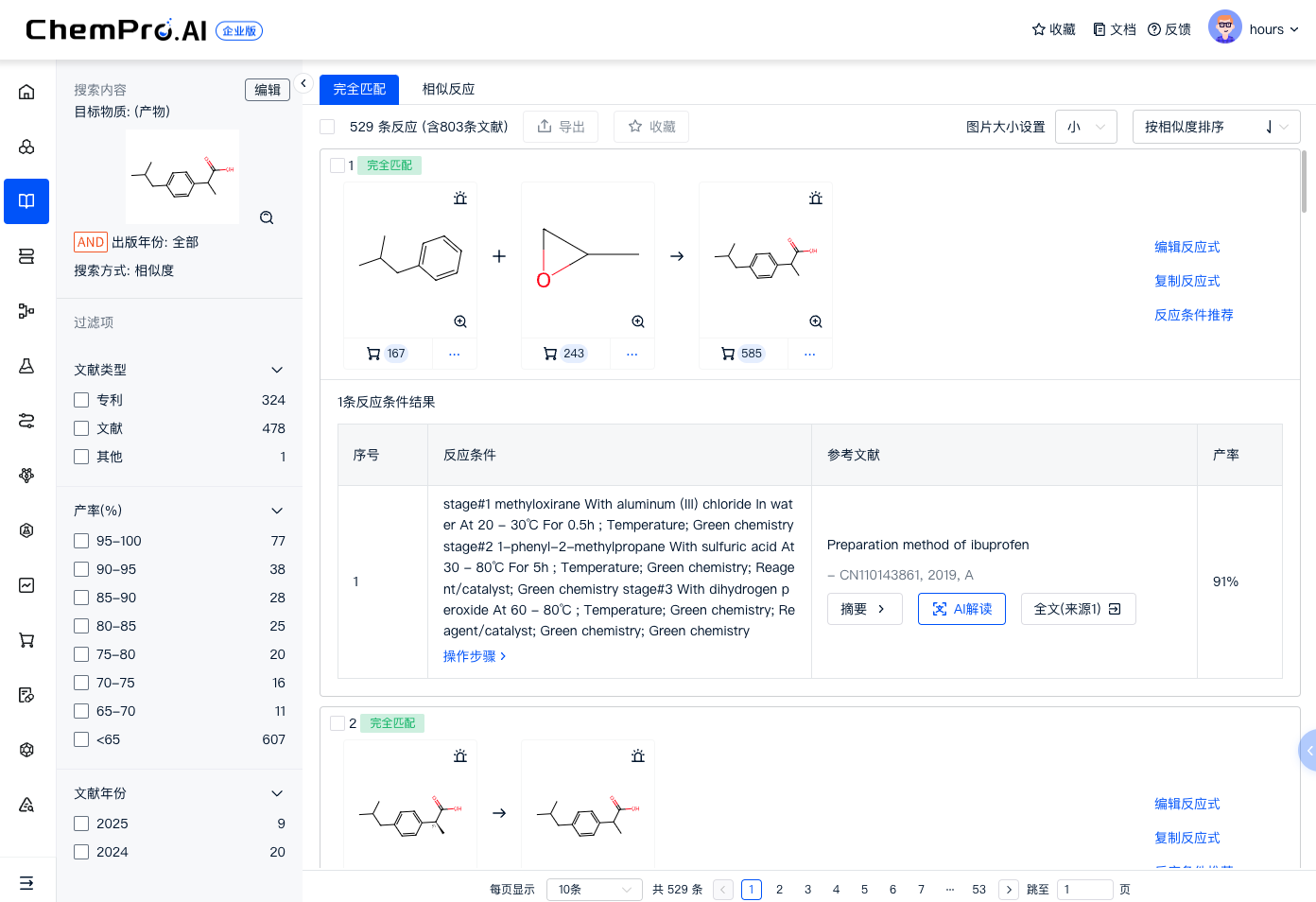
Task: Select the flask experiment icon in sidebar
Action: click(26, 364)
